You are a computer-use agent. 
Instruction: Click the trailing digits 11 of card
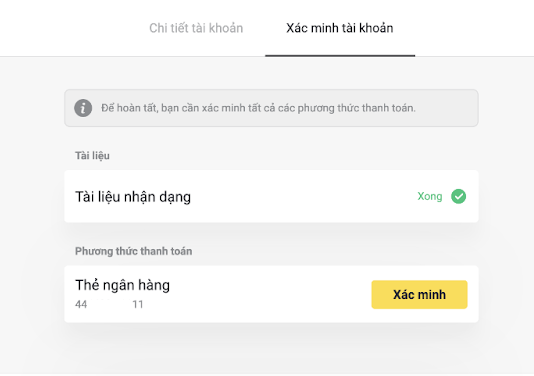click(138, 304)
